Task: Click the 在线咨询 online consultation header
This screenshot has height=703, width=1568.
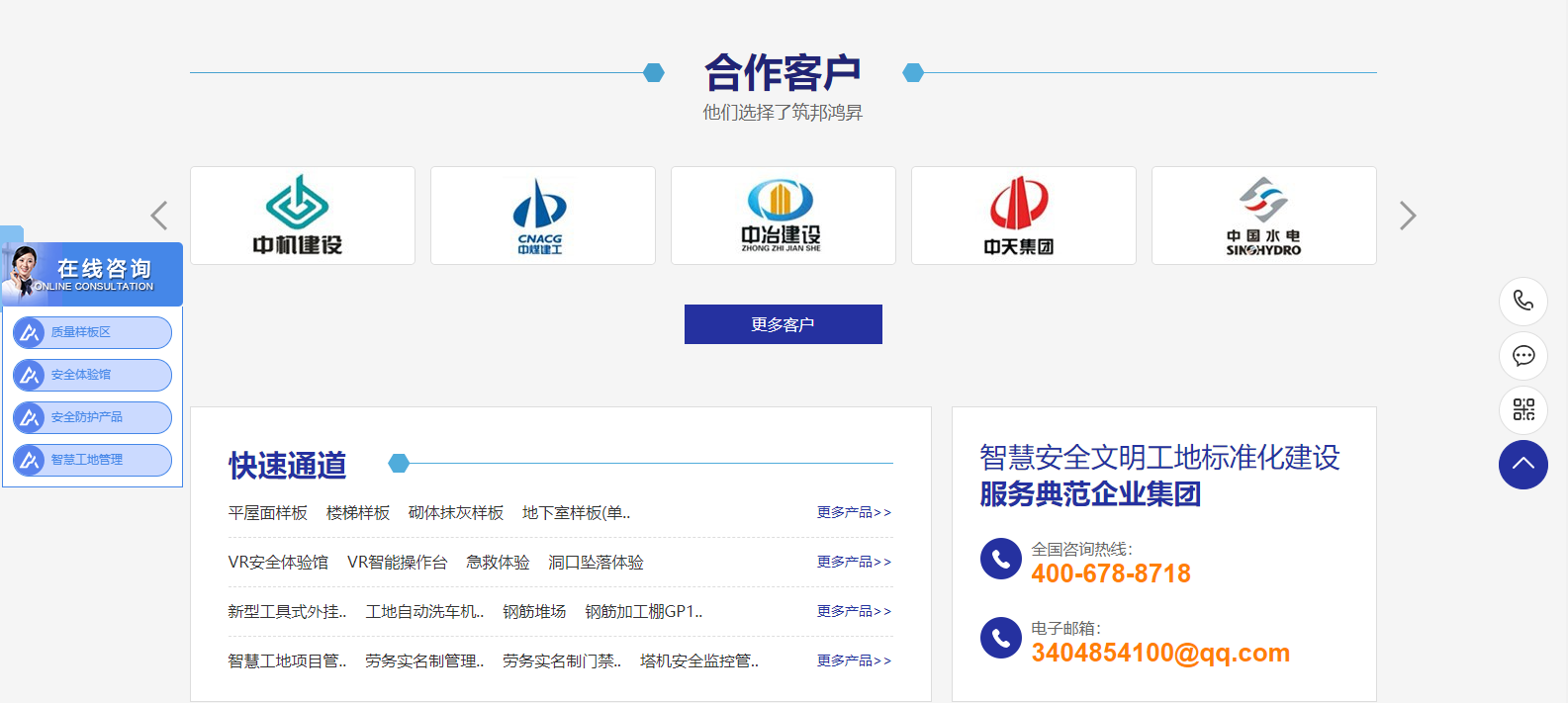Action: [x=94, y=274]
